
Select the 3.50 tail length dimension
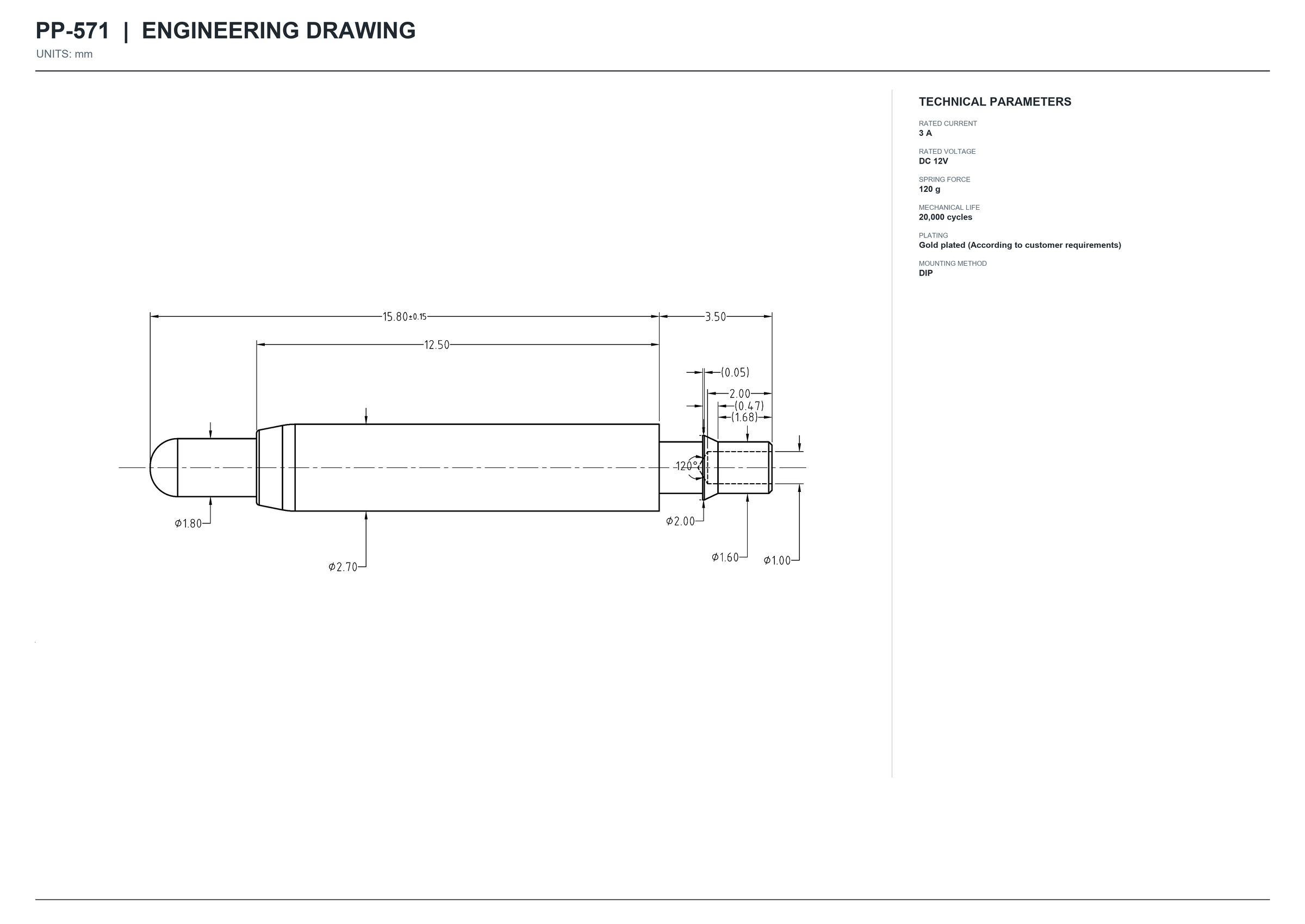click(716, 317)
